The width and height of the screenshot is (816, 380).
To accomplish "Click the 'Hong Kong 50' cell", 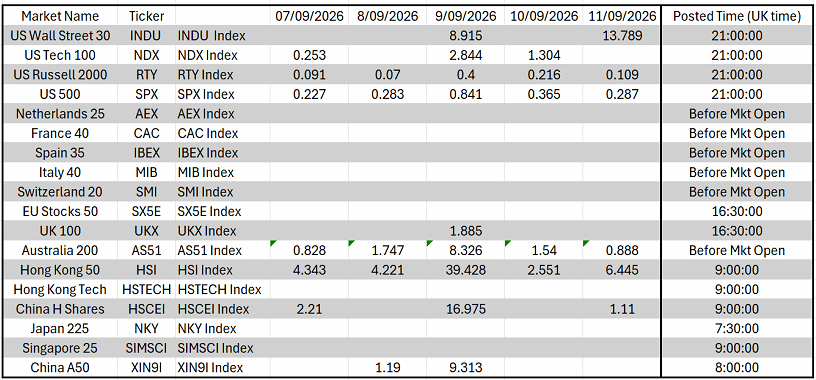I will point(59,270).
